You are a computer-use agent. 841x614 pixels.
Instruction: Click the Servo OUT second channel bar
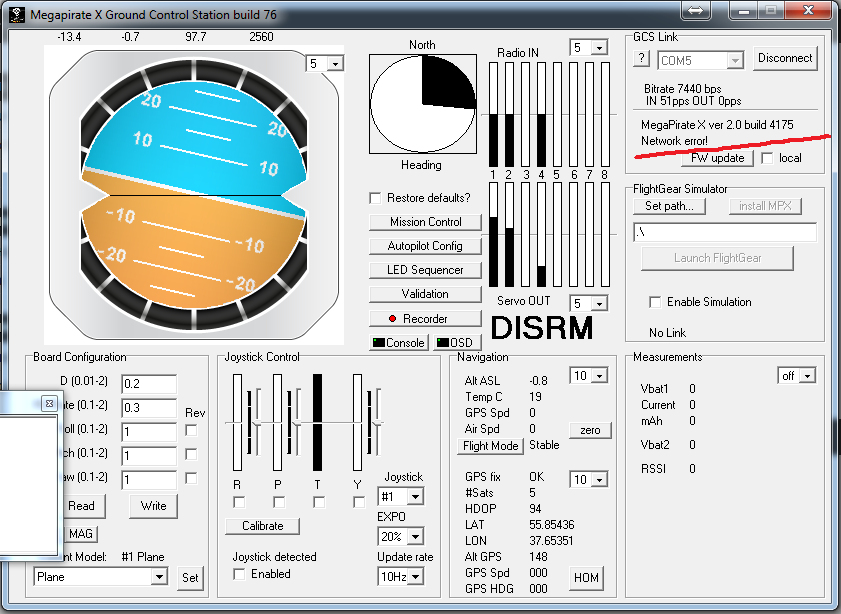point(509,235)
